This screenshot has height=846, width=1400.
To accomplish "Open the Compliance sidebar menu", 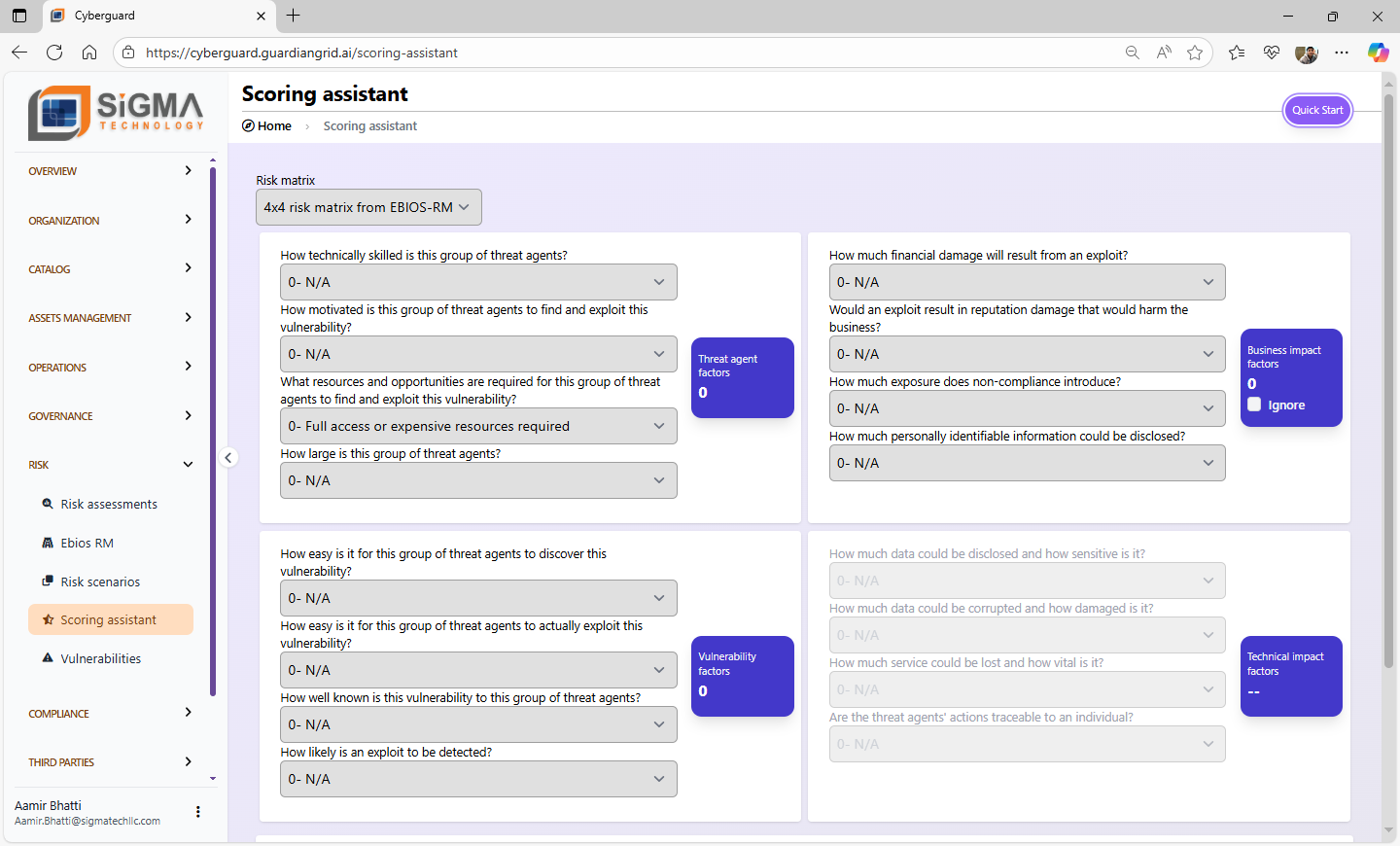I will [110, 714].
